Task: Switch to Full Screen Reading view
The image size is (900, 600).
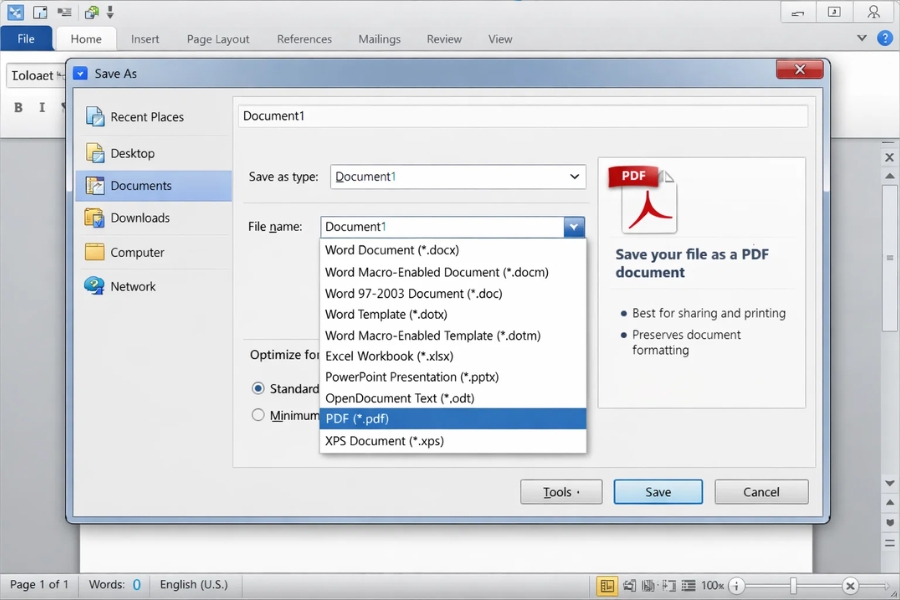Action: pos(632,585)
